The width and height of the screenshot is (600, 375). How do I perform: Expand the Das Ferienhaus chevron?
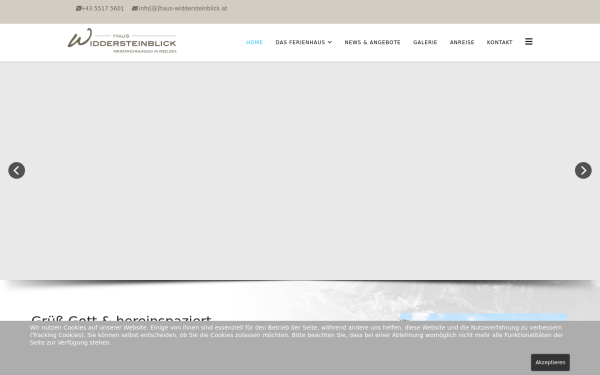click(329, 42)
